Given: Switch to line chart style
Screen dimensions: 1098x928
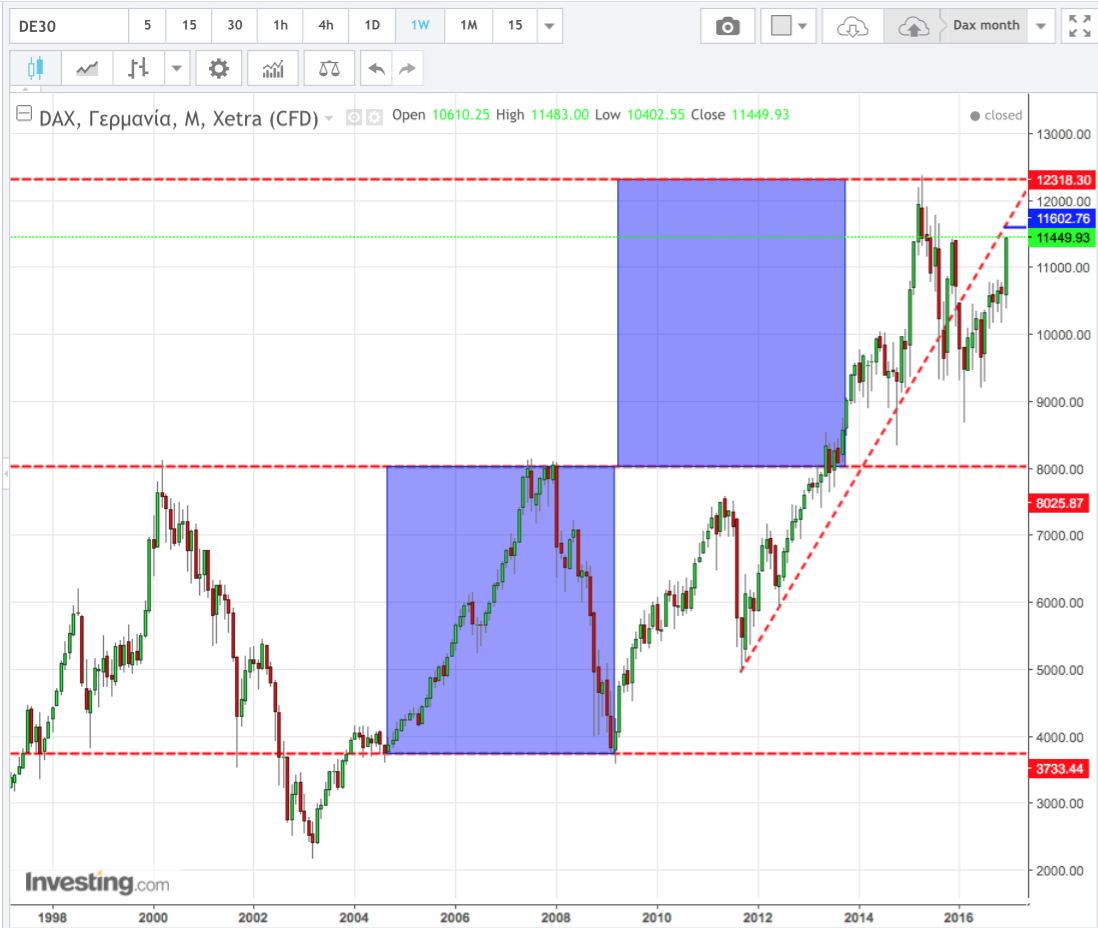Looking at the screenshot, I should pos(86,67).
